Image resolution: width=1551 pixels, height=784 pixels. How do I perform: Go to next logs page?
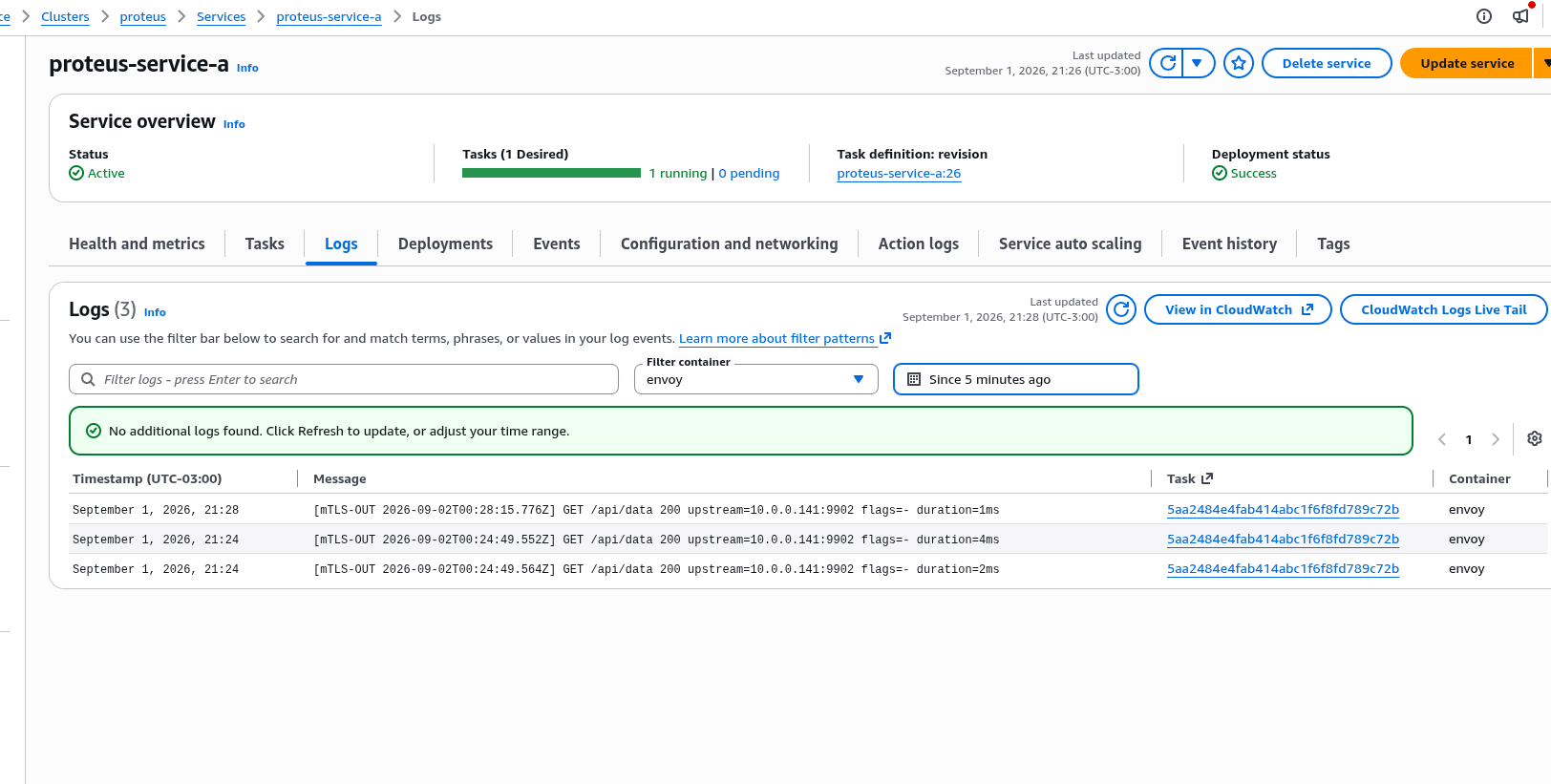[x=1496, y=439]
